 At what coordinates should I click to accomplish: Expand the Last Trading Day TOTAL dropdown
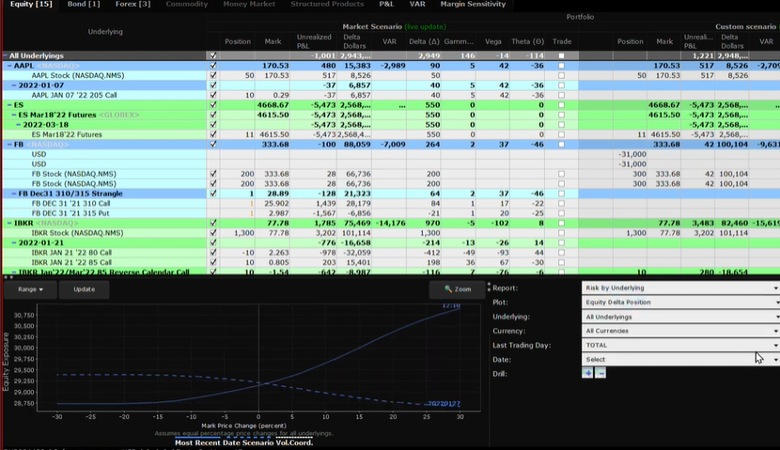coord(680,345)
